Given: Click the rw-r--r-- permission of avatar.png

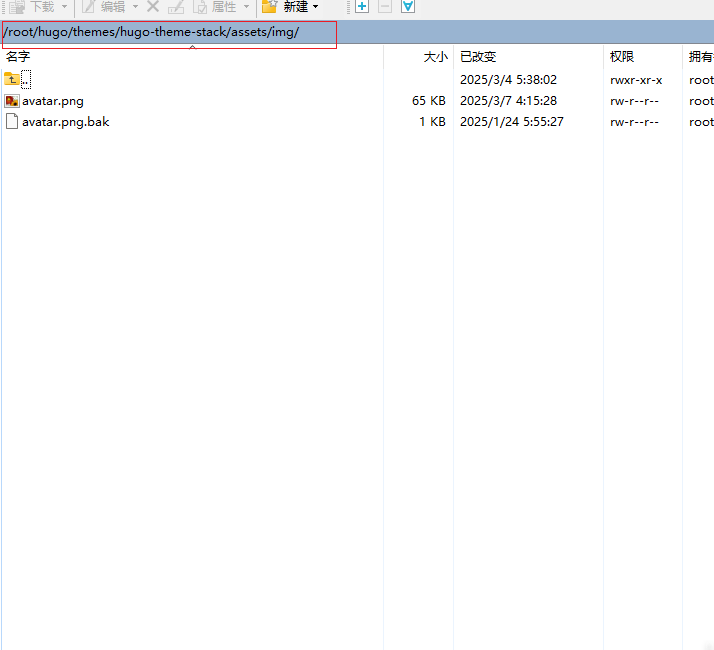Looking at the screenshot, I should pos(634,101).
